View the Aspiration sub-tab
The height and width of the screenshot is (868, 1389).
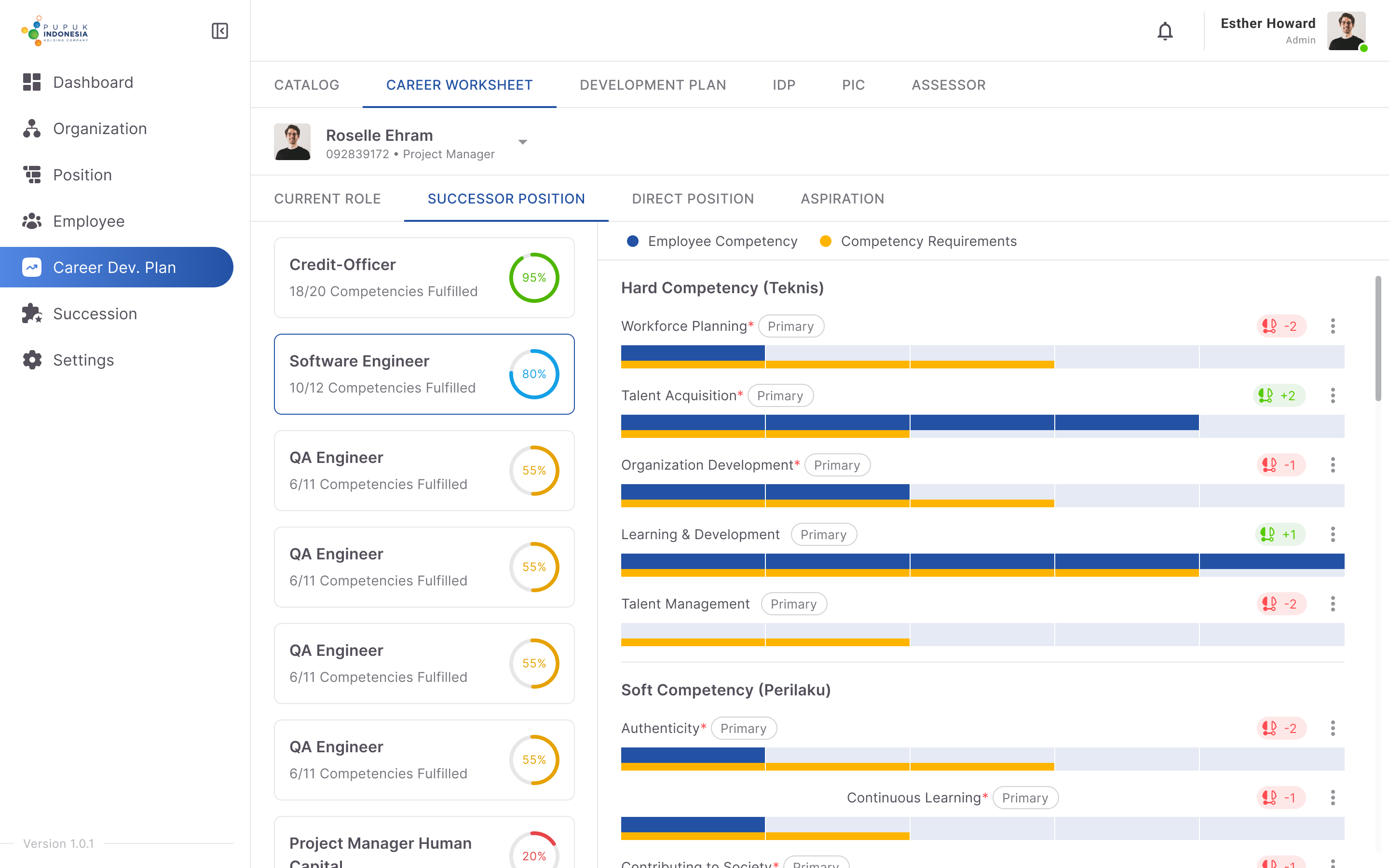pos(843,199)
